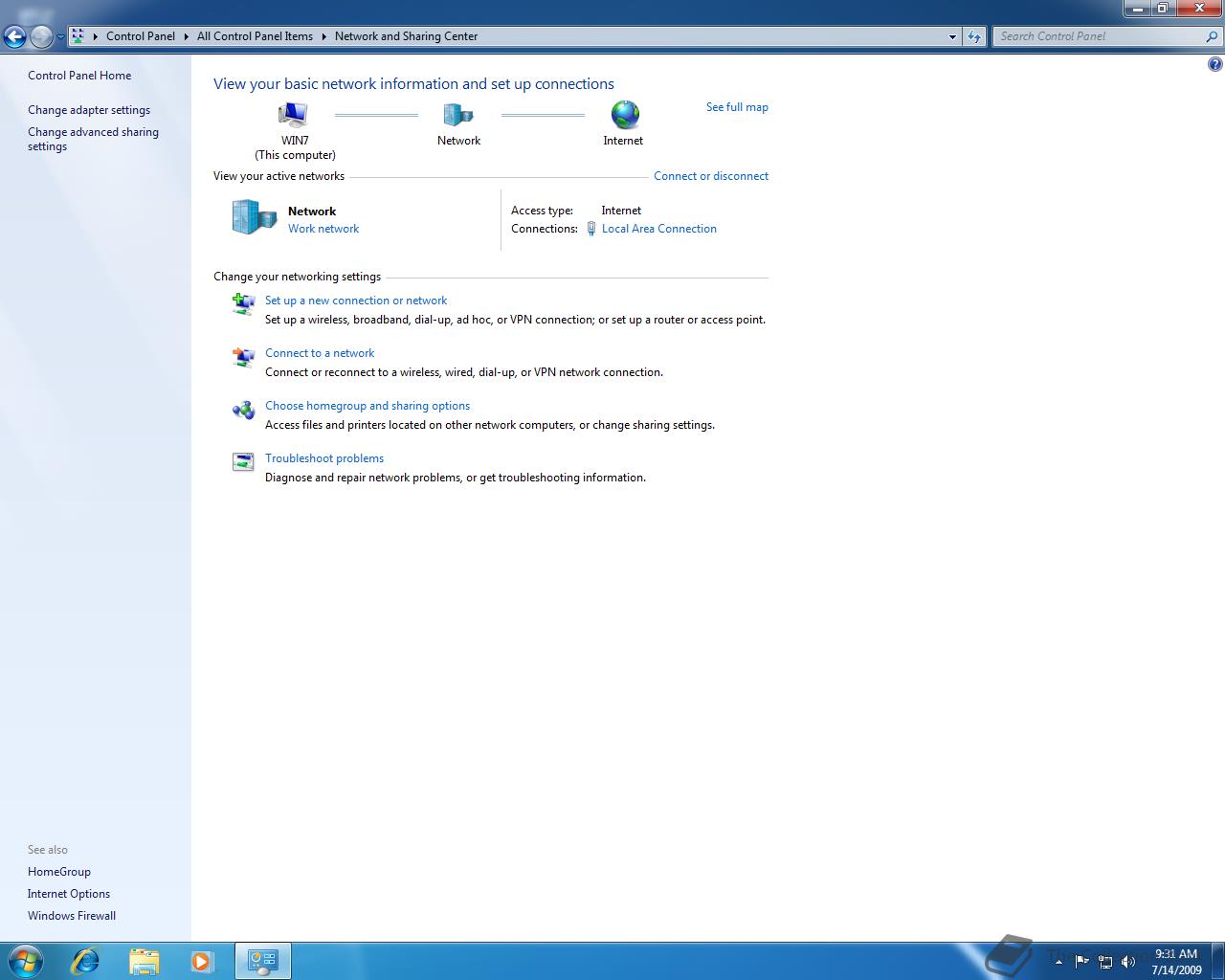Open the Help question mark icon
Image resolution: width=1225 pixels, height=980 pixels.
(x=1215, y=65)
